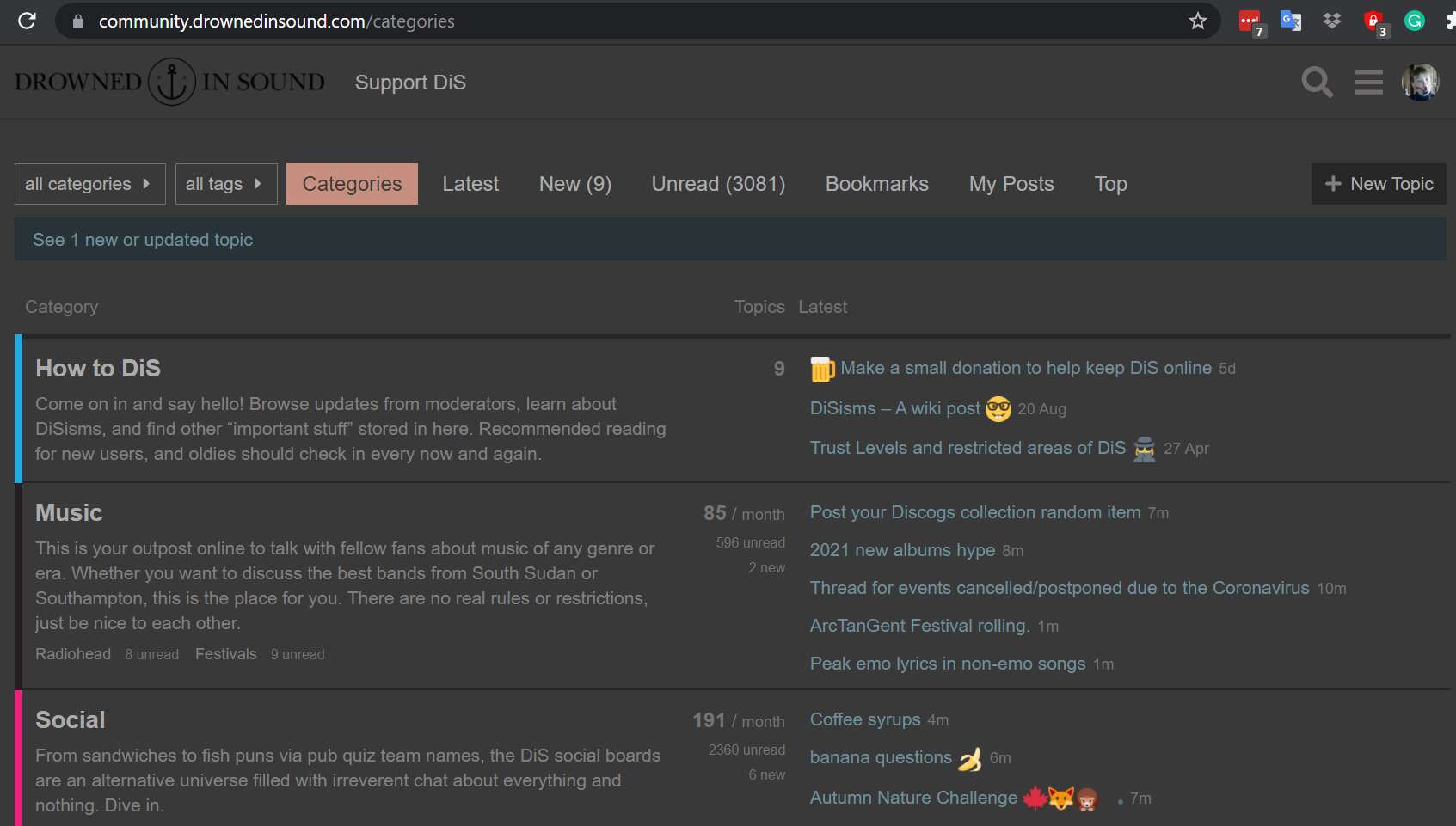Click the detective emoji beside Trust Levels
This screenshot has height=826, width=1456.
(x=1145, y=449)
